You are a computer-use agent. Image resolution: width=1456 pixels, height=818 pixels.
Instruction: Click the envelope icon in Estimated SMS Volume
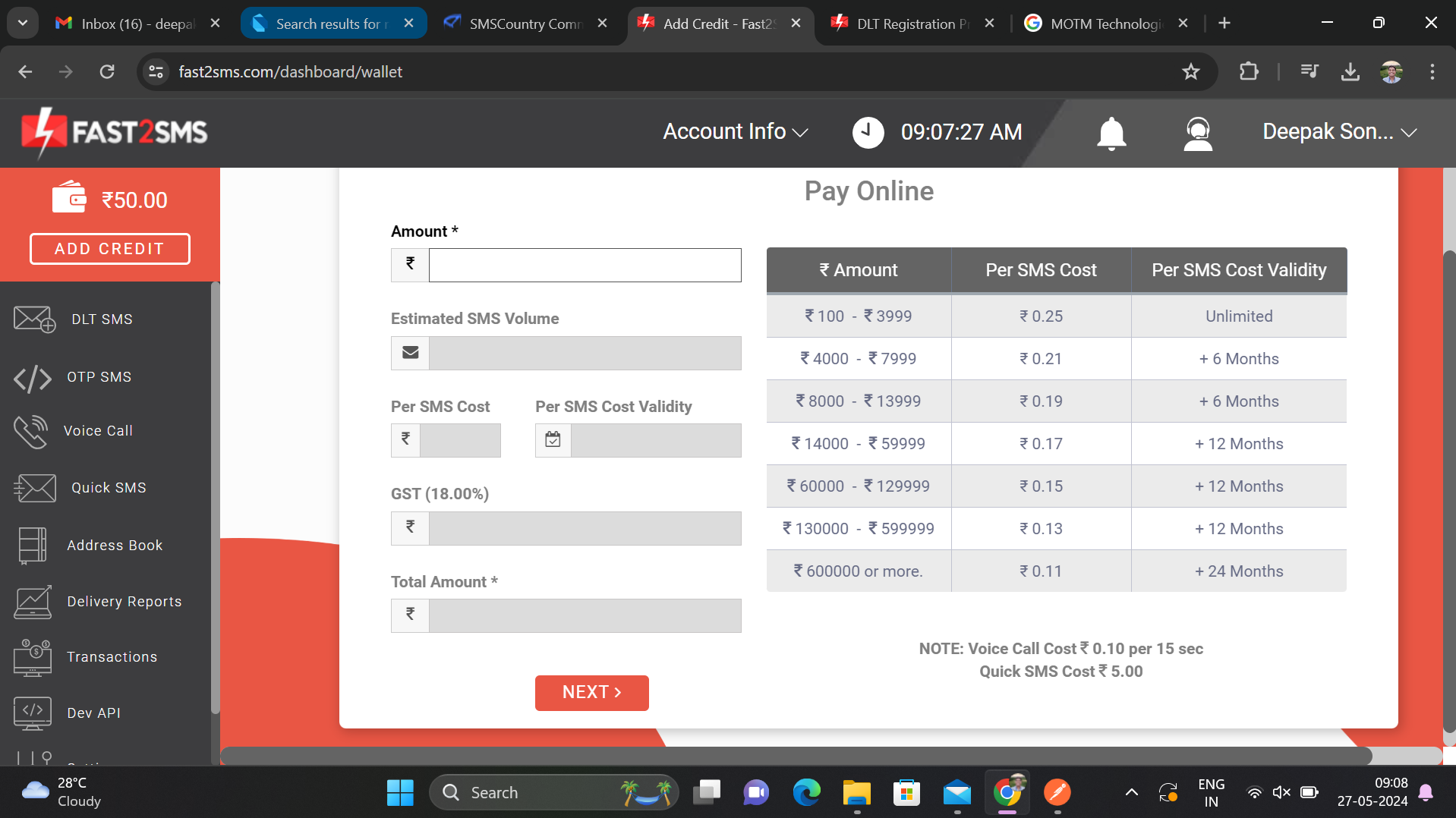410,353
